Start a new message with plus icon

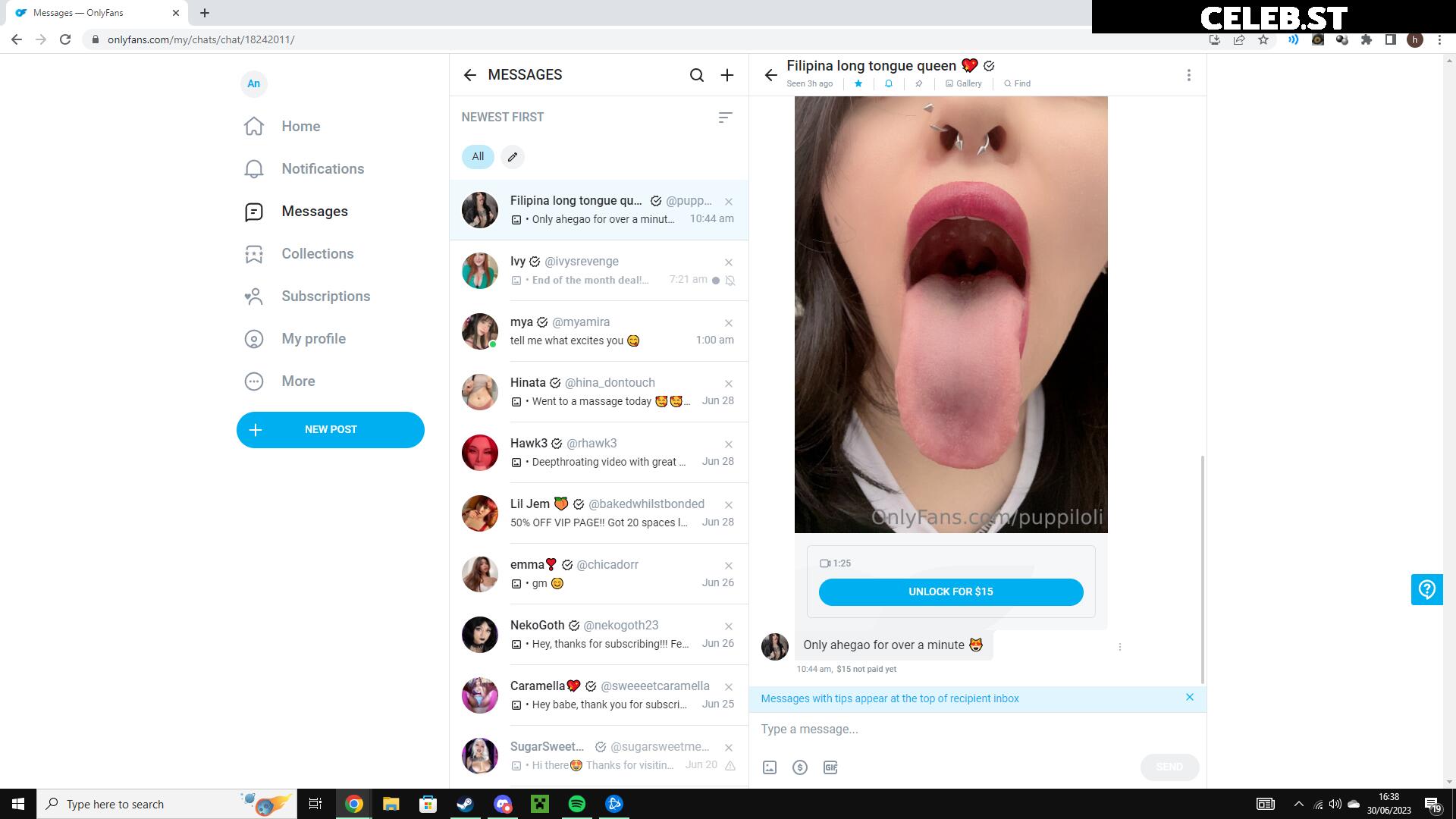pyautogui.click(x=726, y=75)
